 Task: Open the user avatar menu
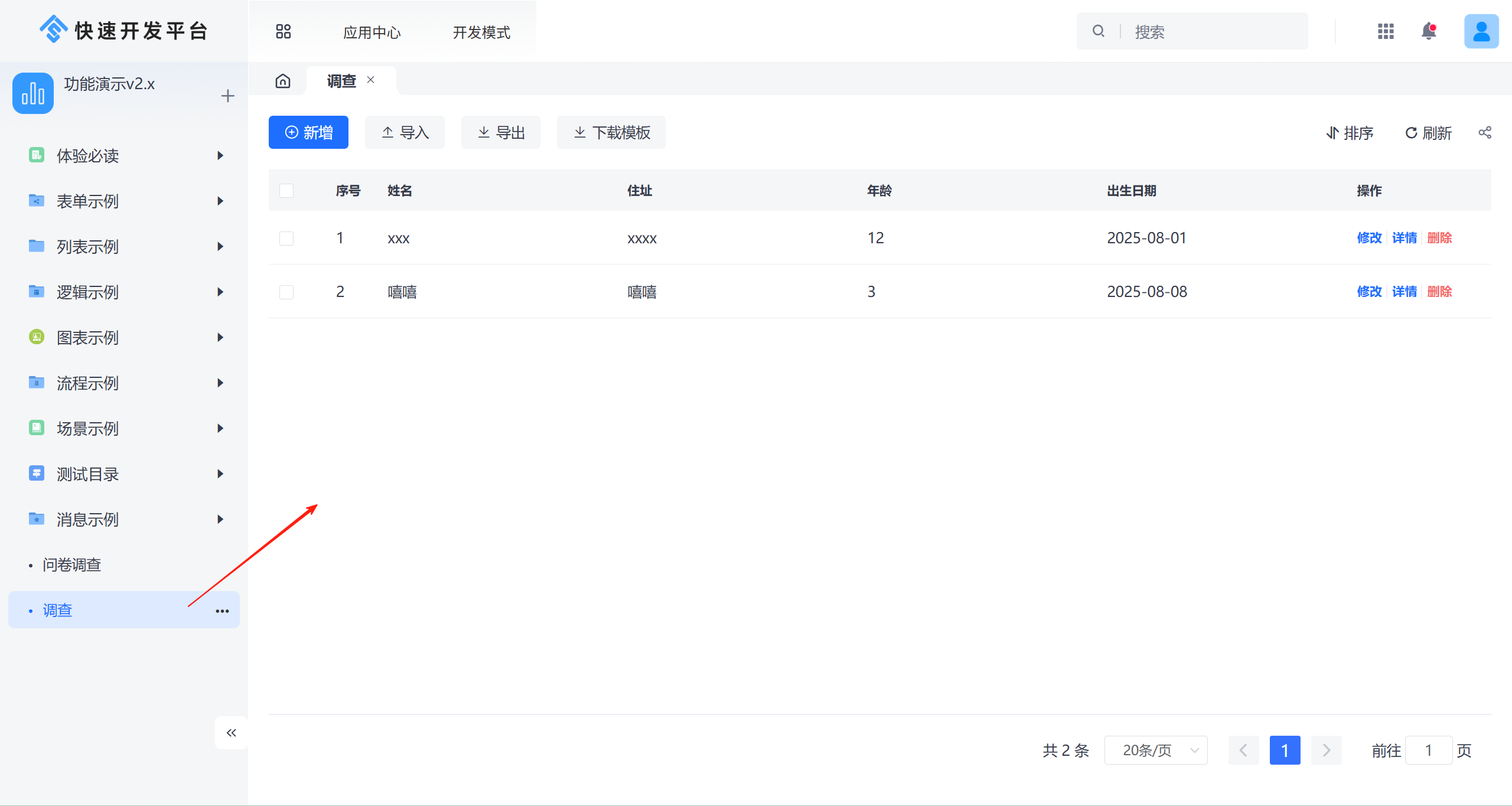point(1481,31)
